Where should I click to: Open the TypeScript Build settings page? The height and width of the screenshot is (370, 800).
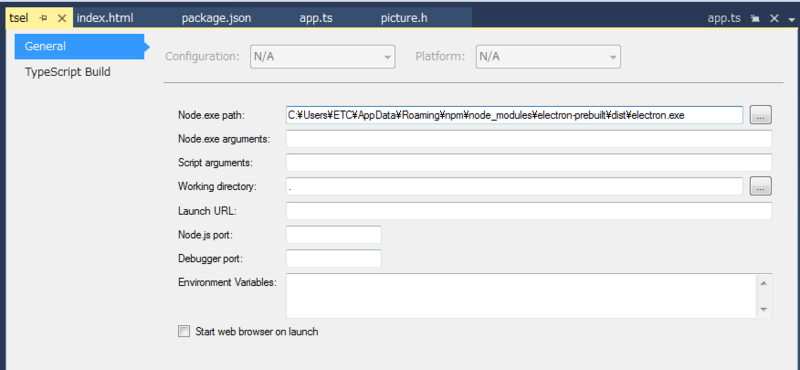pyautogui.click(x=68, y=72)
